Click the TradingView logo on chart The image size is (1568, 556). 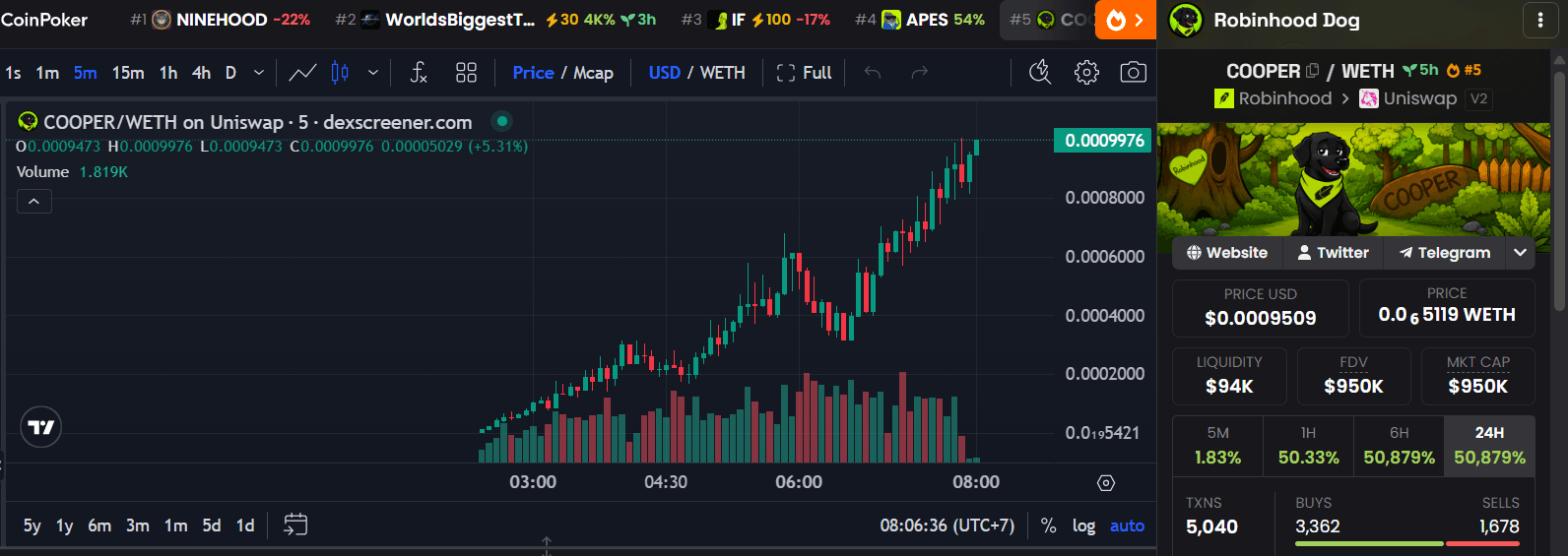(41, 427)
